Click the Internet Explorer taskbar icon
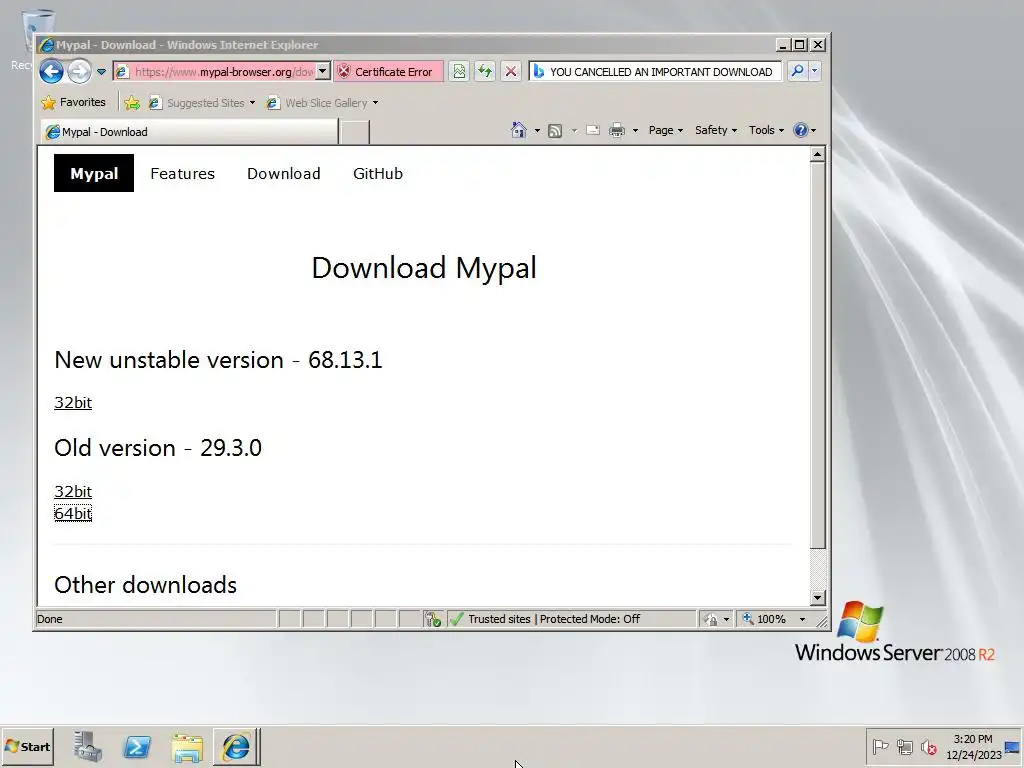This screenshot has height=768, width=1024. pyautogui.click(x=236, y=746)
